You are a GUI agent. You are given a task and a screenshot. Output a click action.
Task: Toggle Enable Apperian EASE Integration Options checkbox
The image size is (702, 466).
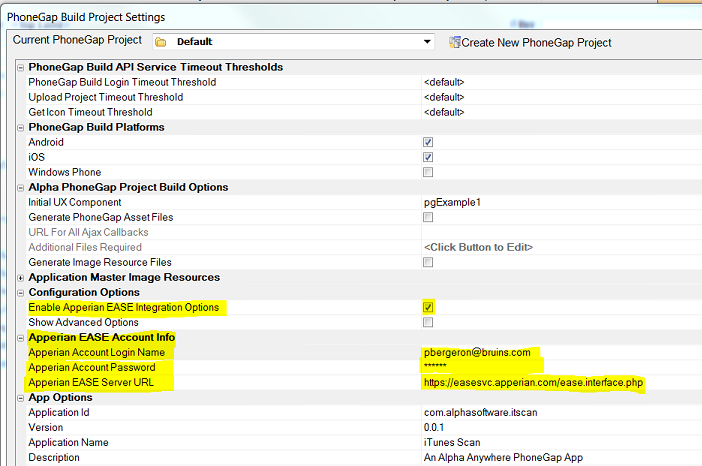pyautogui.click(x=428, y=307)
